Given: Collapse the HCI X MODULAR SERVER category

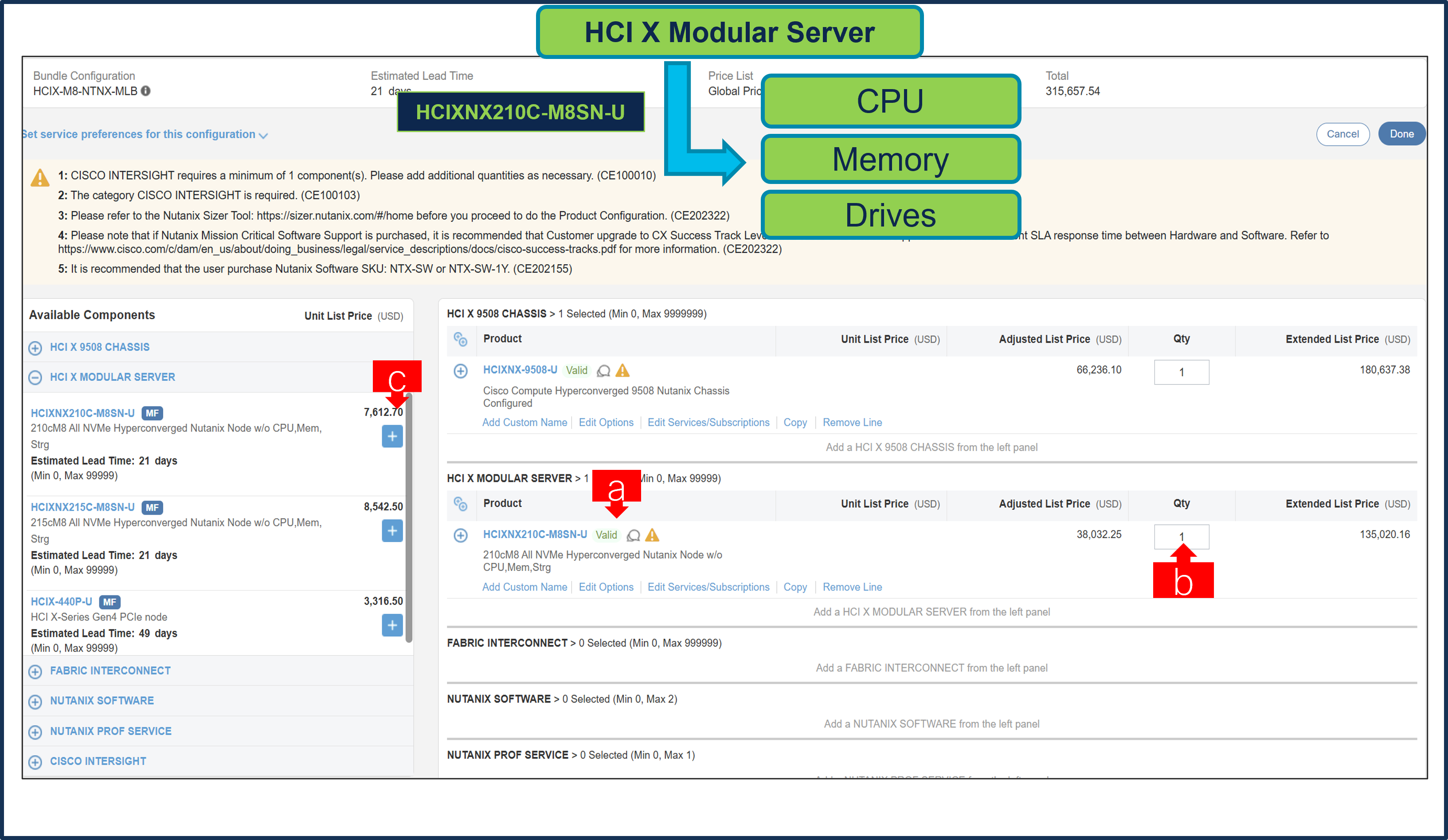Looking at the screenshot, I should (35, 378).
